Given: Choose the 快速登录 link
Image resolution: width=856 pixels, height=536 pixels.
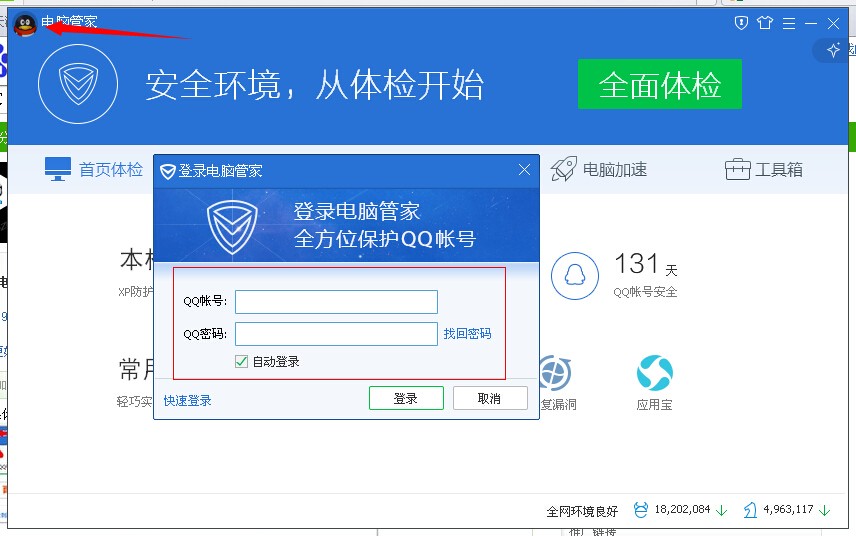Looking at the screenshot, I should click(187, 401).
